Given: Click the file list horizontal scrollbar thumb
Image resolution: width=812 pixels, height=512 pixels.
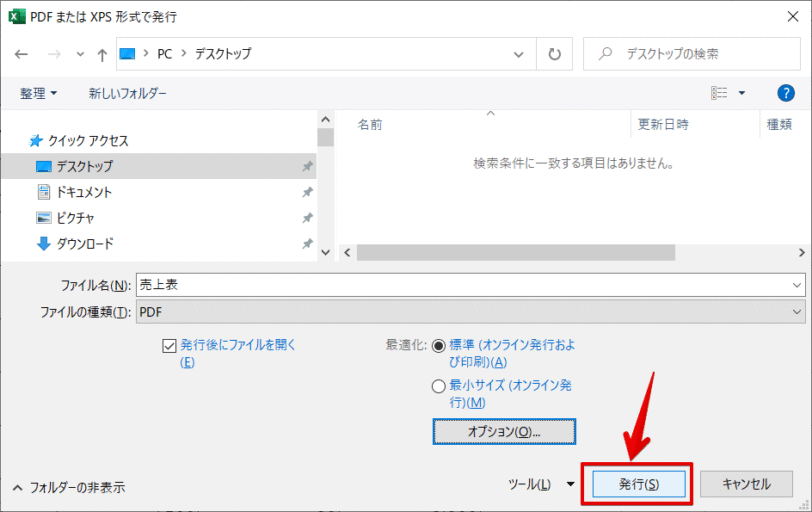Looking at the screenshot, I should 516,253.
